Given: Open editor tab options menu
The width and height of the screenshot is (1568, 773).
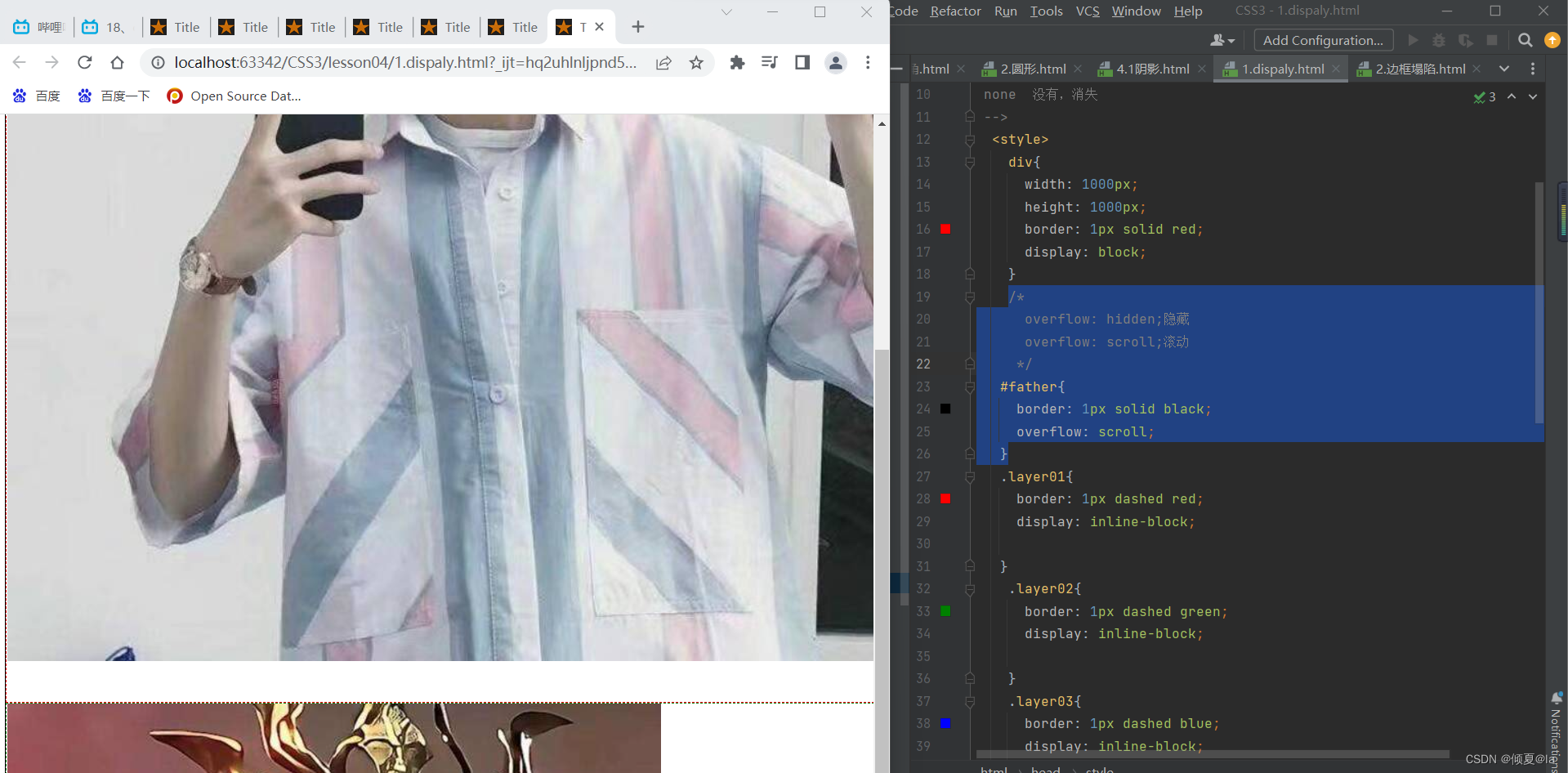Looking at the screenshot, I should click(1533, 69).
